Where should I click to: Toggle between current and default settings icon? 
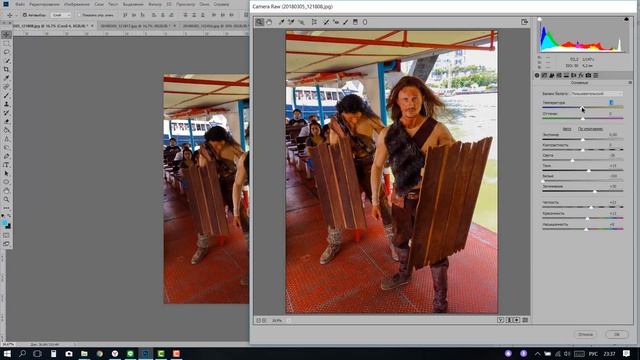(525, 320)
